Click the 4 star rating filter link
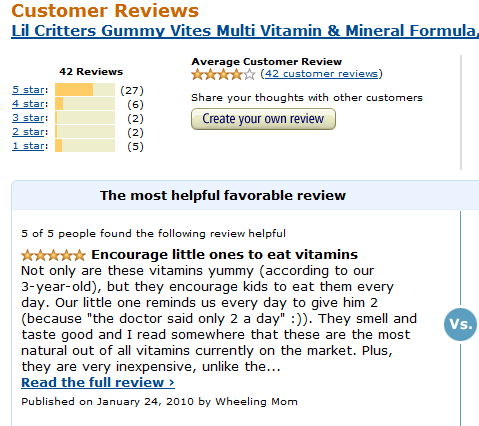Image resolution: width=479 pixels, height=426 pixels. 28,104
